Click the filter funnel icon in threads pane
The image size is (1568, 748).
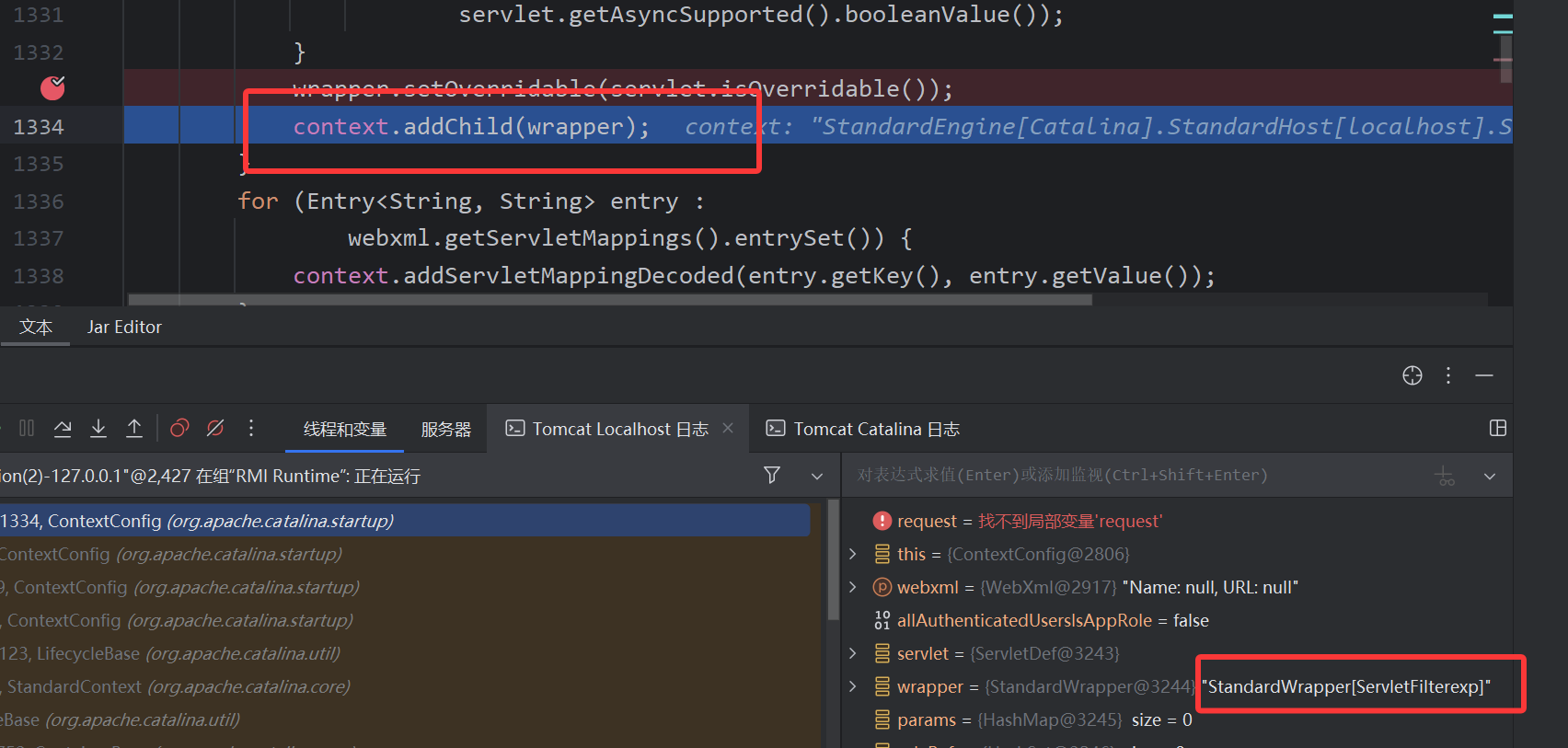(x=772, y=475)
